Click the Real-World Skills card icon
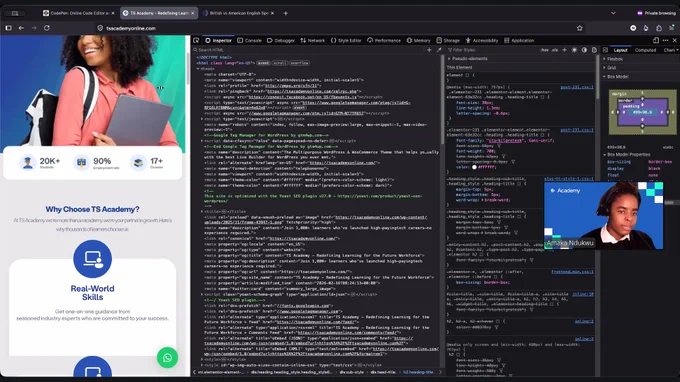Image resolution: width=680 pixels, height=382 pixels. coord(92,259)
